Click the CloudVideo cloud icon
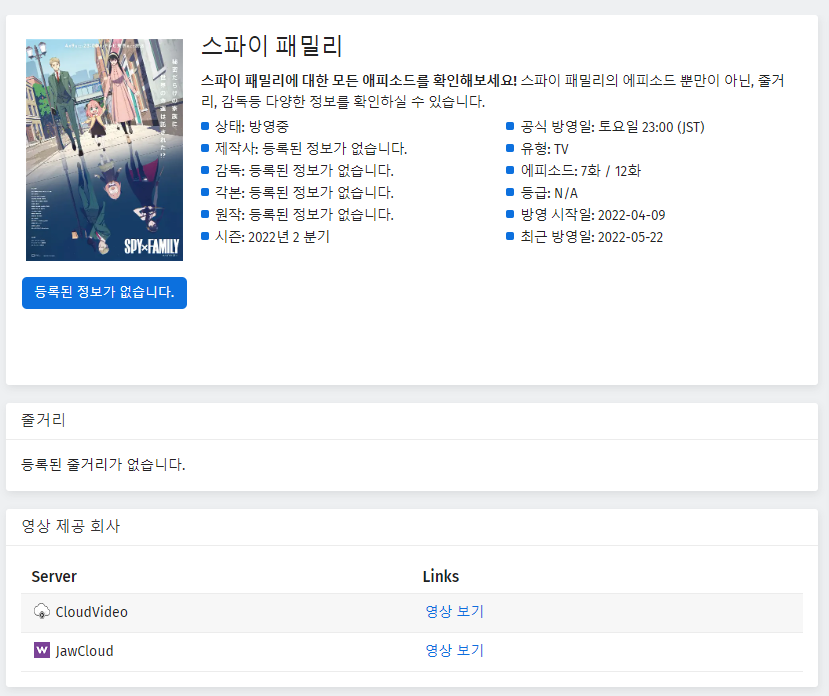829x696 pixels. pyautogui.click(x=42, y=611)
